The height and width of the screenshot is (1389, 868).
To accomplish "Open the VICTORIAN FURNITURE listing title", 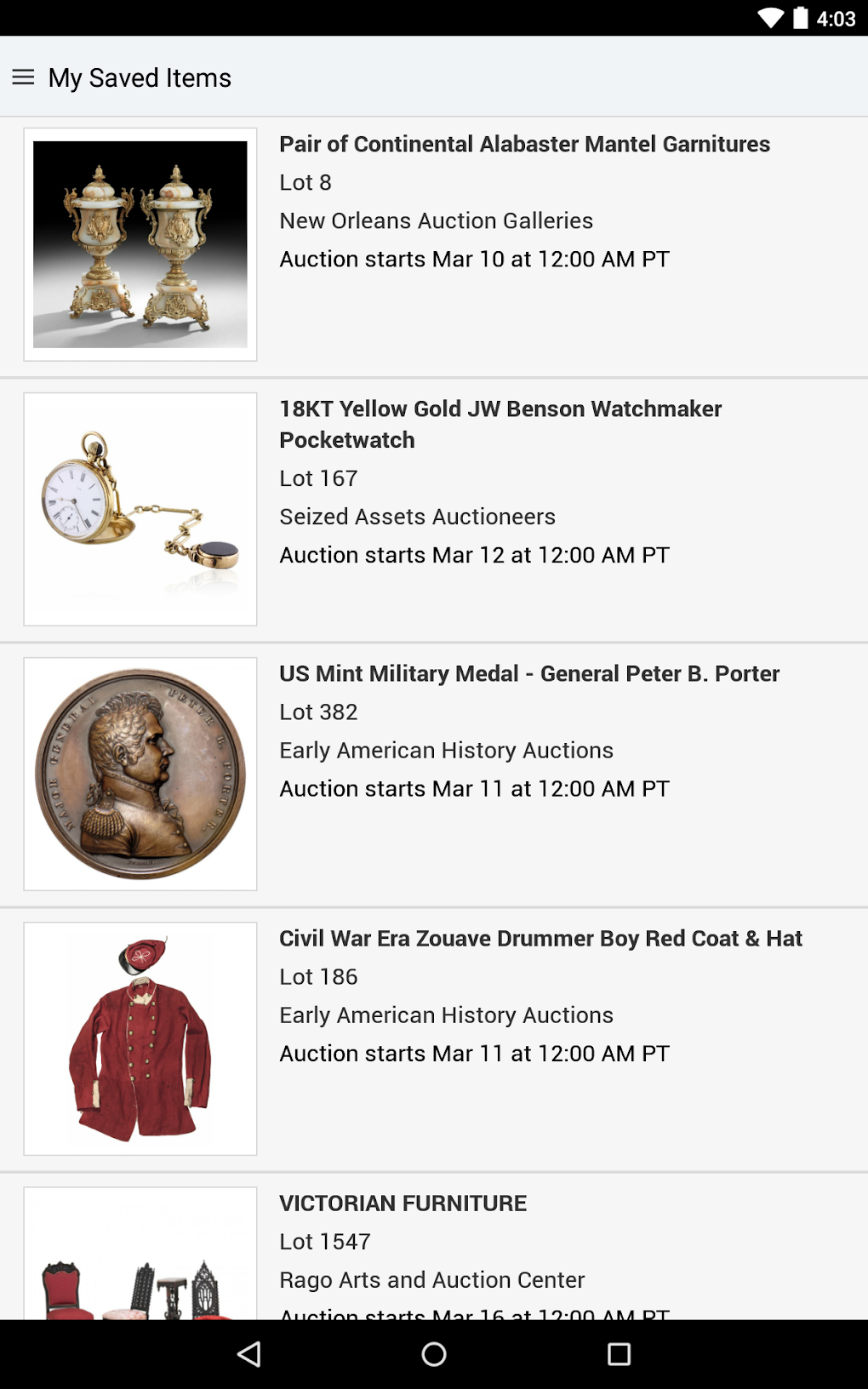I will click(403, 1203).
